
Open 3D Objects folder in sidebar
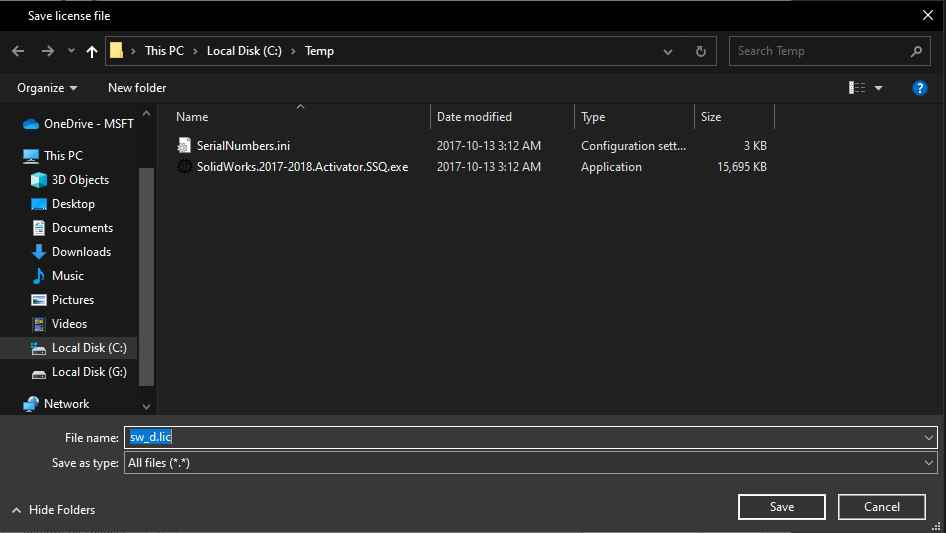click(80, 180)
